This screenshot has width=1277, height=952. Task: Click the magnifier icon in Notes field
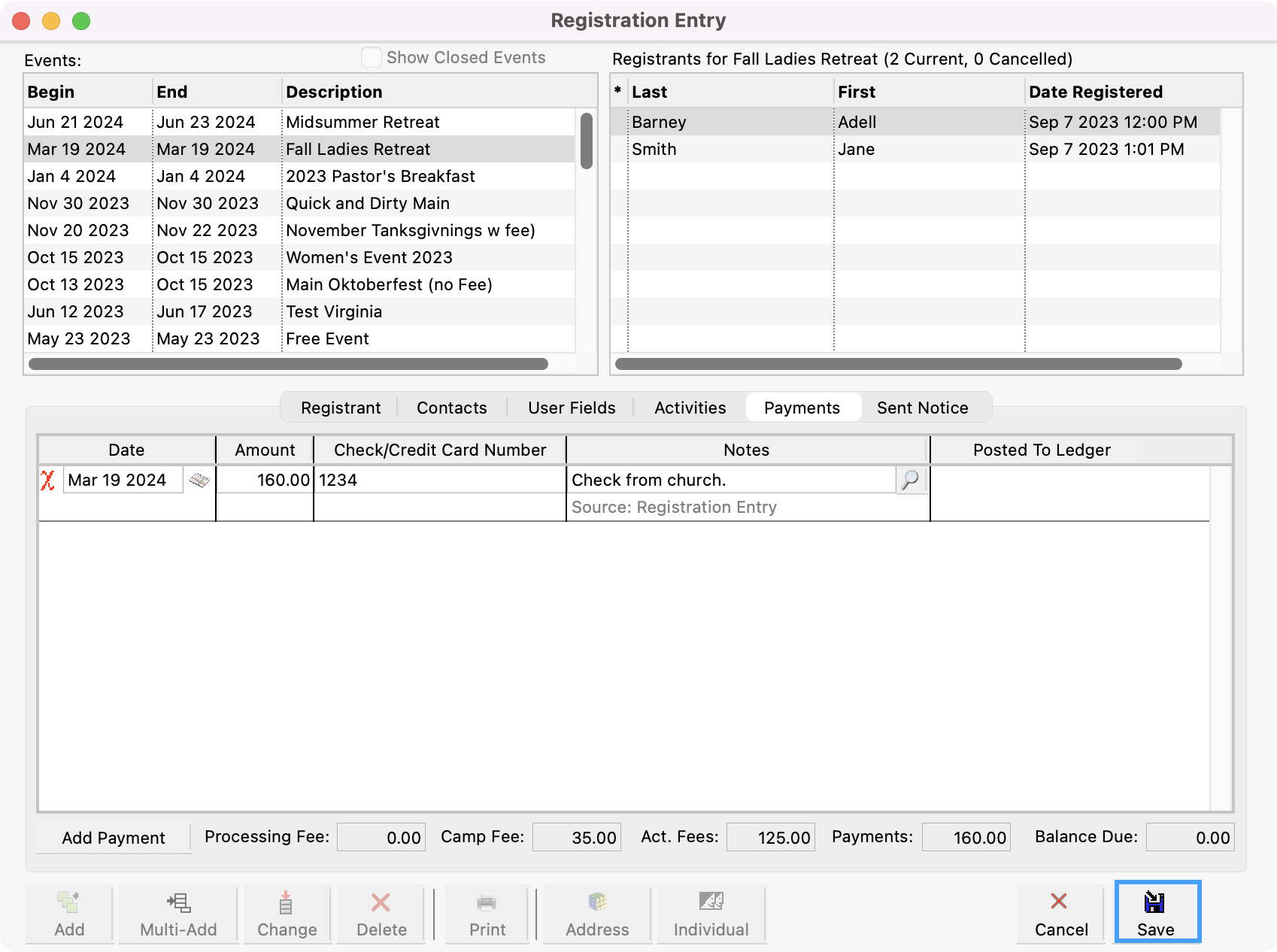coord(910,480)
